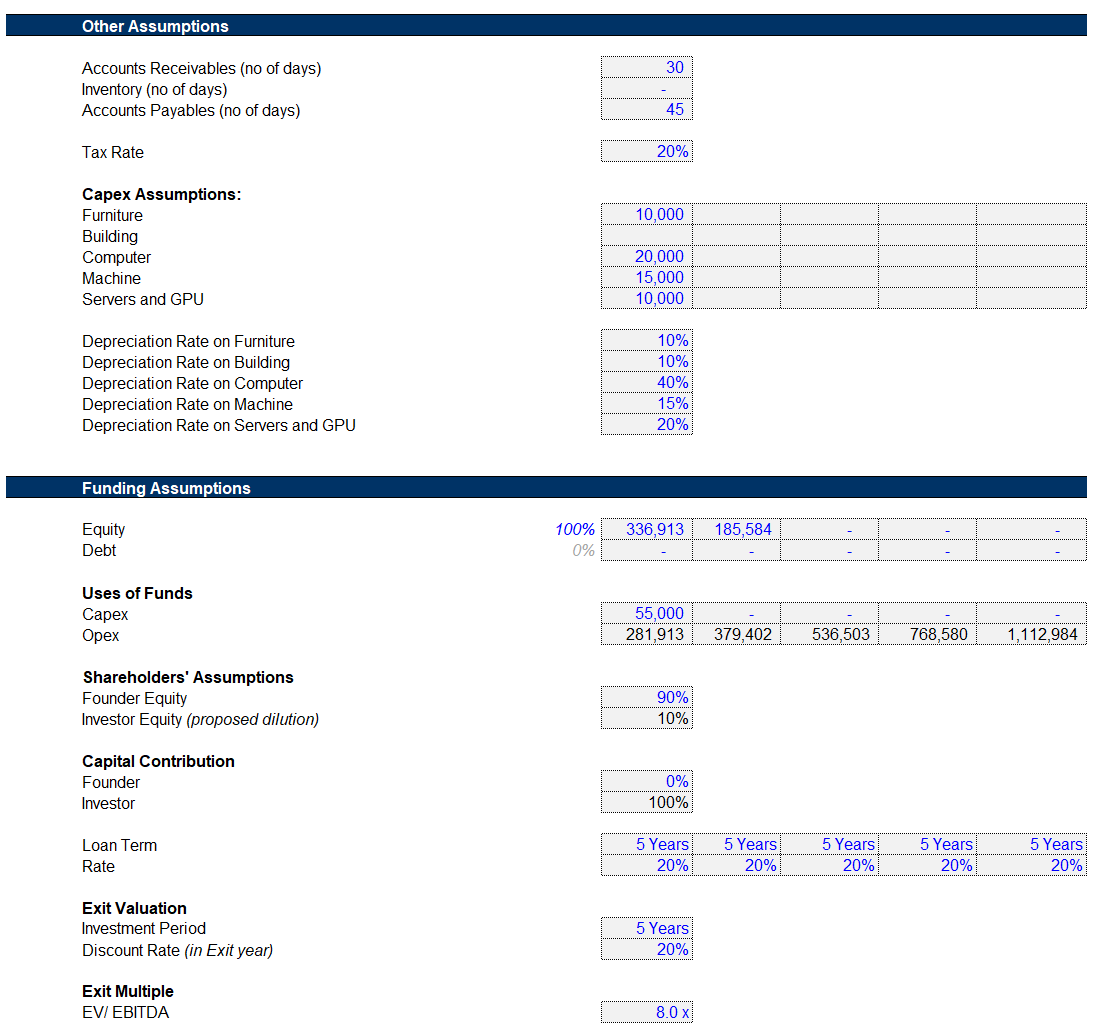The image size is (1114, 1033).
Task: Select the Equity amount 185,584
Action: [x=736, y=530]
